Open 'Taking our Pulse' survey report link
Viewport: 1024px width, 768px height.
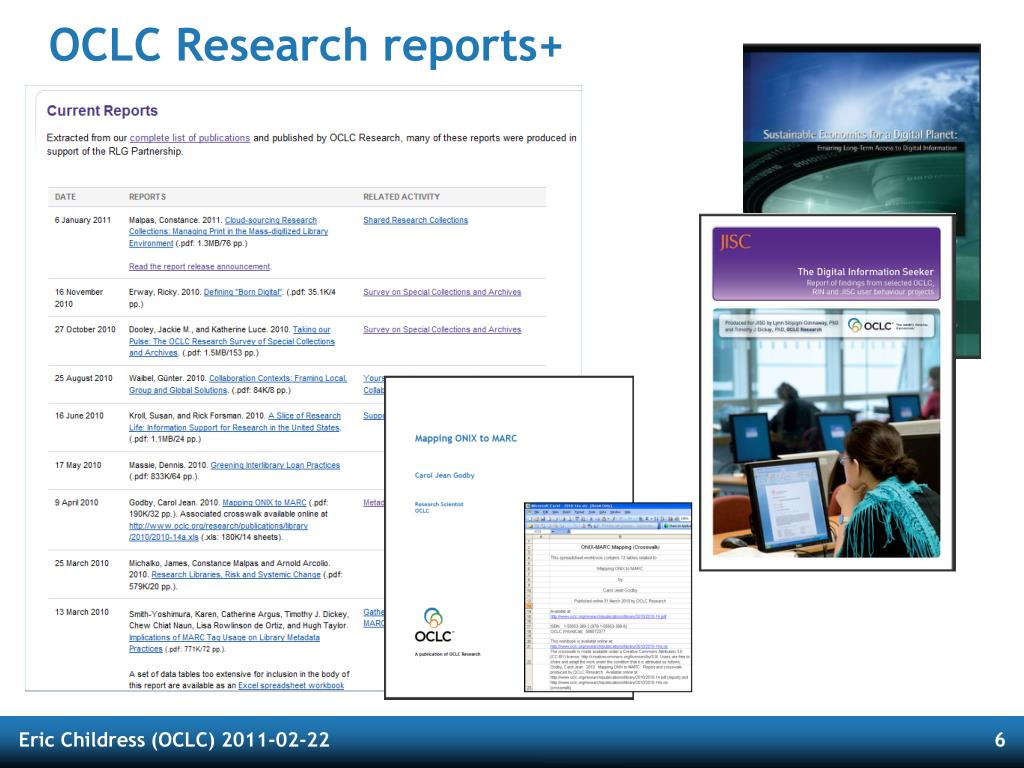point(232,341)
